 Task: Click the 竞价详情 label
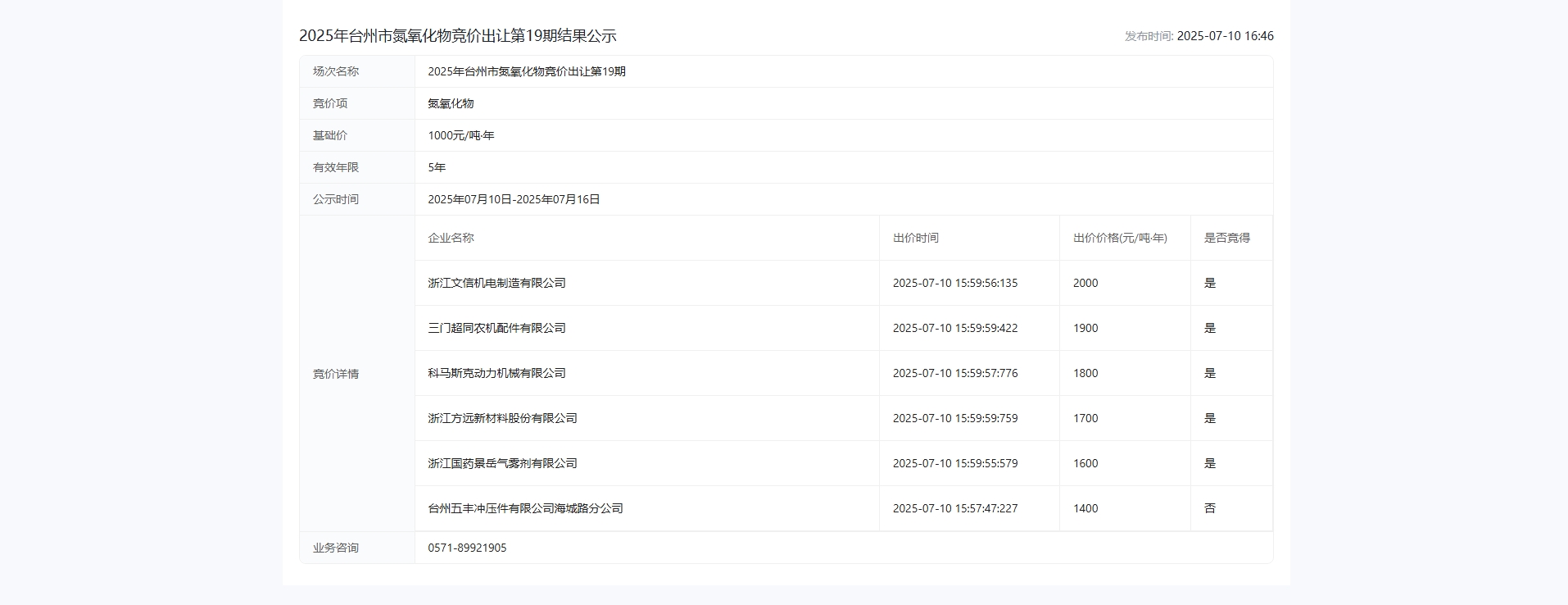tap(336, 374)
